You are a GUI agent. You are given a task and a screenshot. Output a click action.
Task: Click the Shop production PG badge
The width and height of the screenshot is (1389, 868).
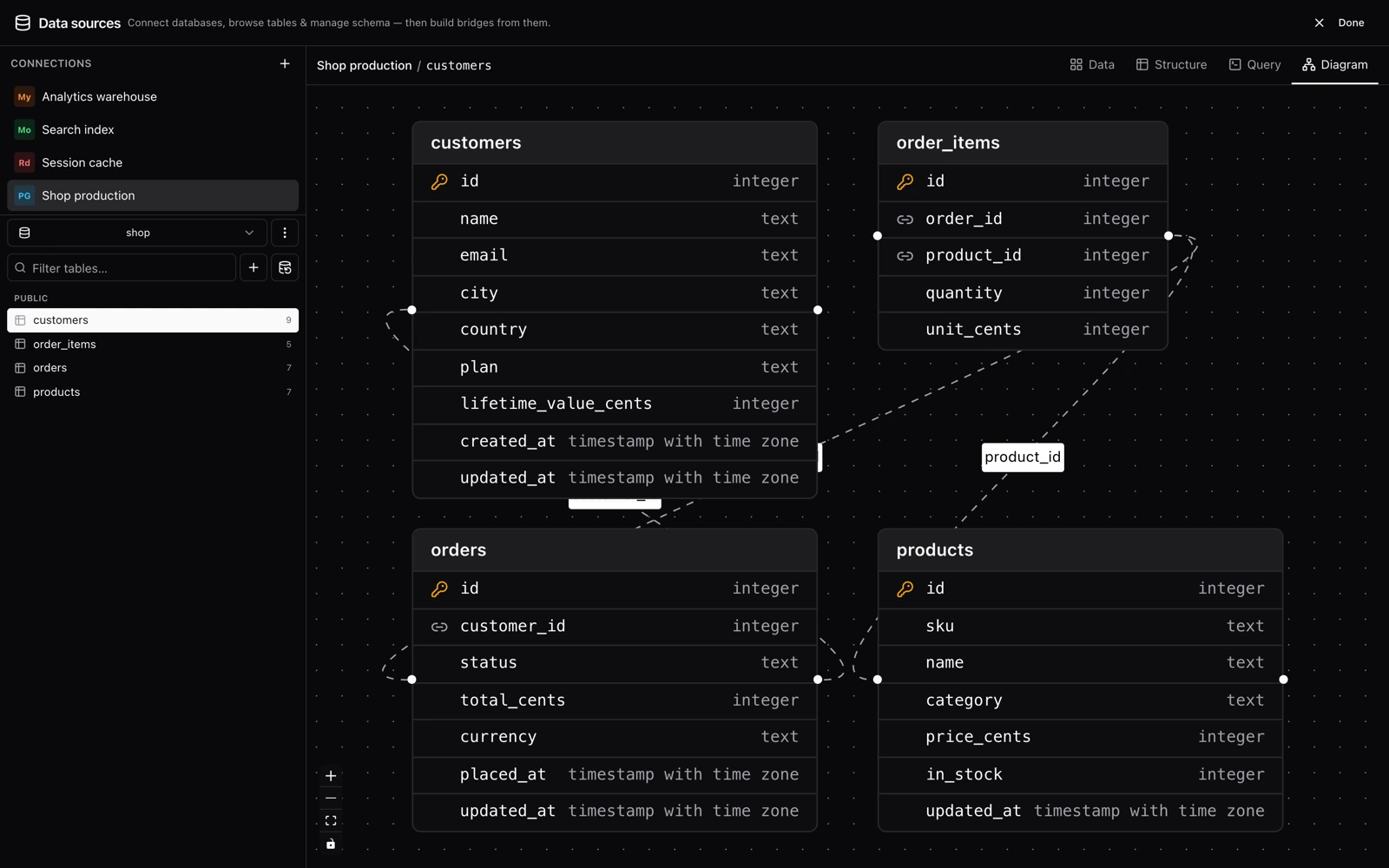tap(24, 196)
